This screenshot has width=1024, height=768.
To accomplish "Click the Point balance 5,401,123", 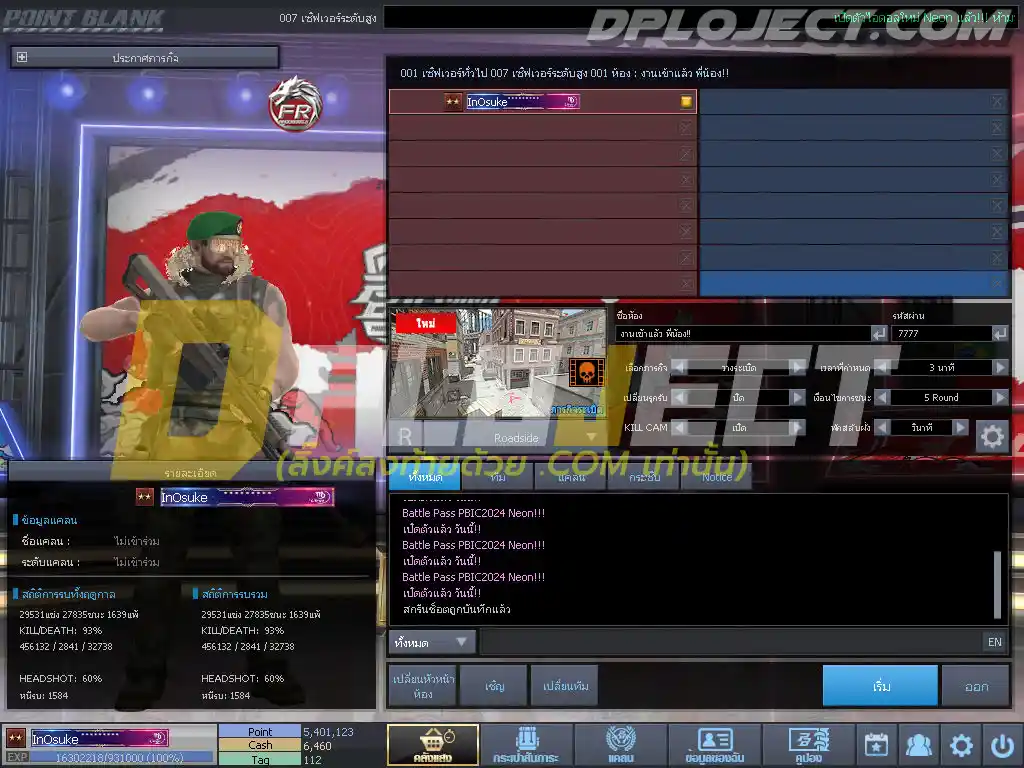I will coord(328,732).
